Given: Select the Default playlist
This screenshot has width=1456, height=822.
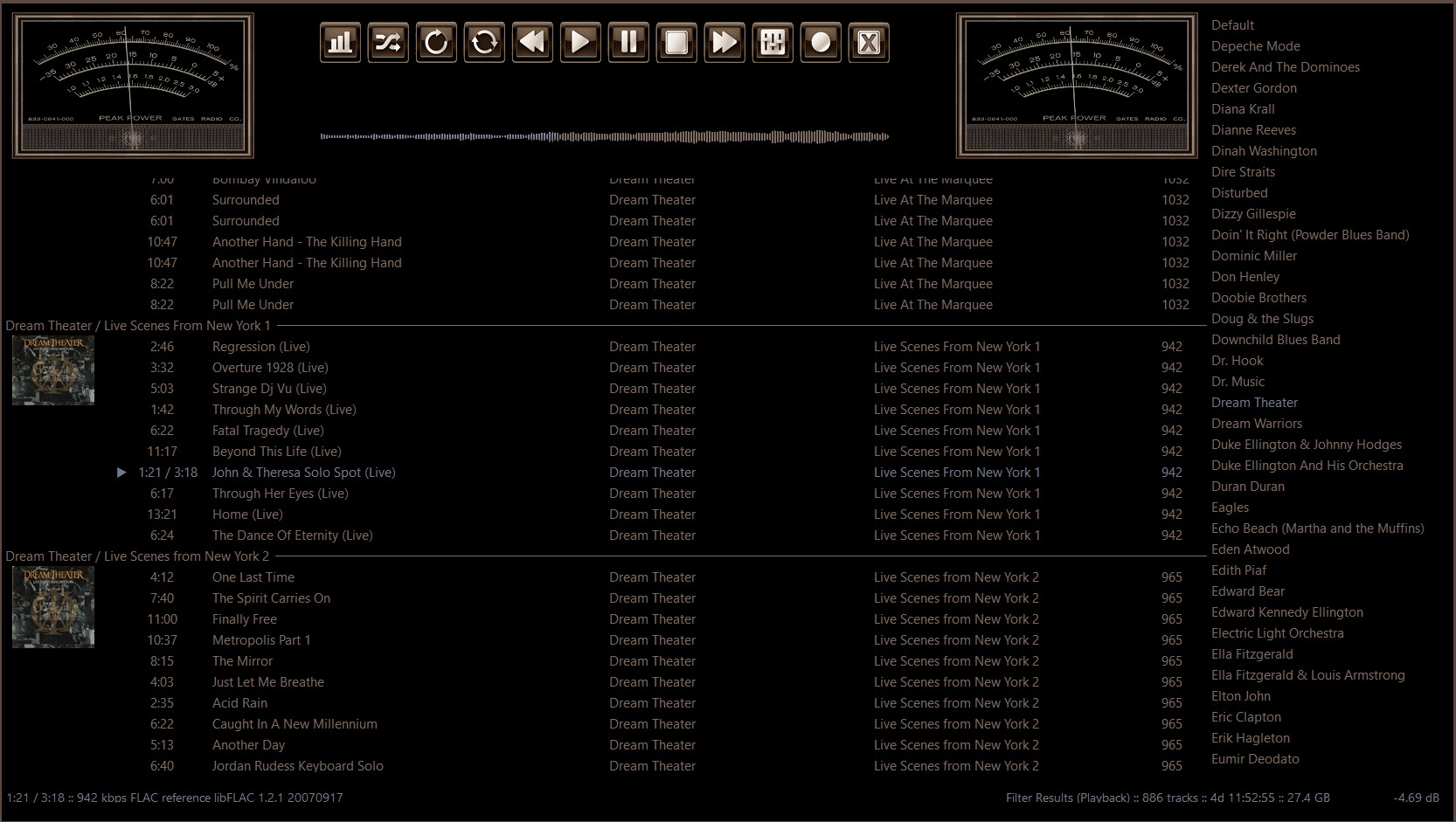Looking at the screenshot, I should pos(1232,25).
